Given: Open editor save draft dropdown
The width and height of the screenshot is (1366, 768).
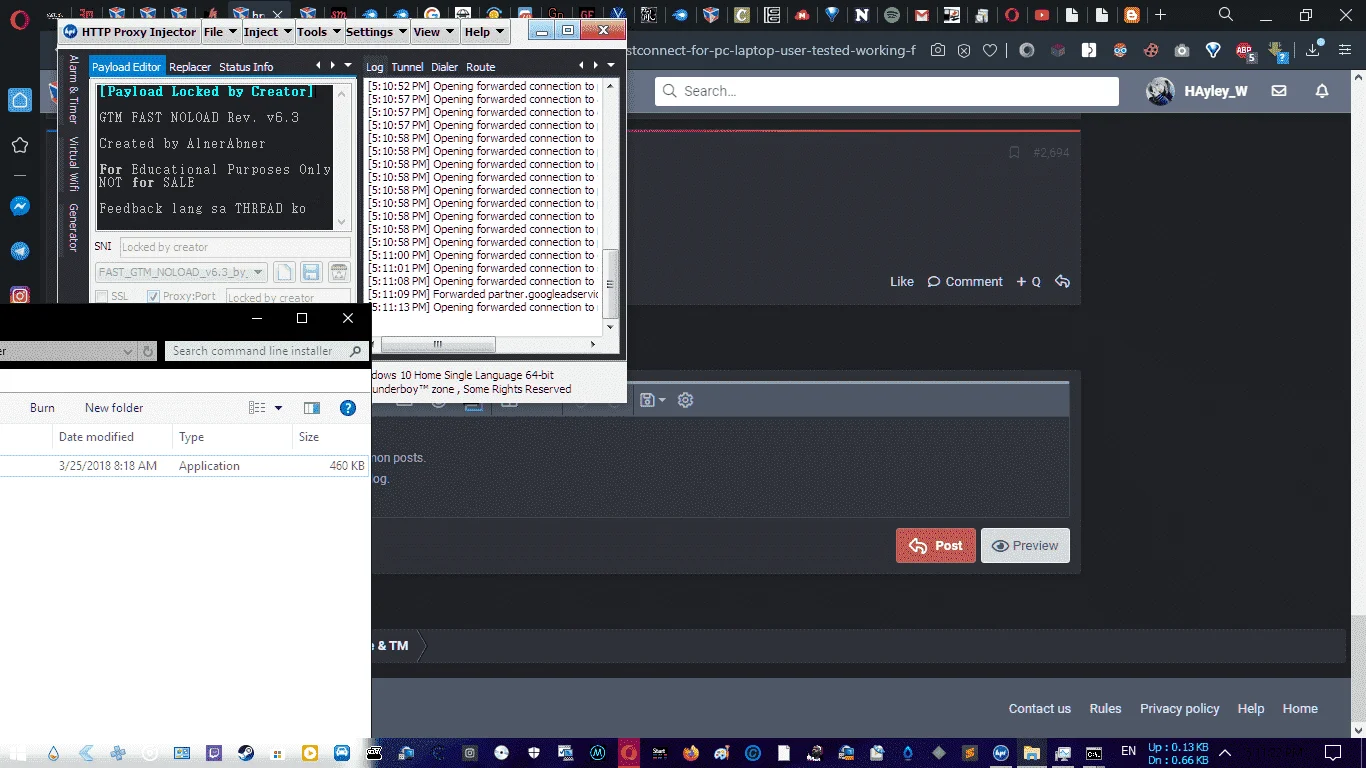Looking at the screenshot, I should tap(652, 400).
